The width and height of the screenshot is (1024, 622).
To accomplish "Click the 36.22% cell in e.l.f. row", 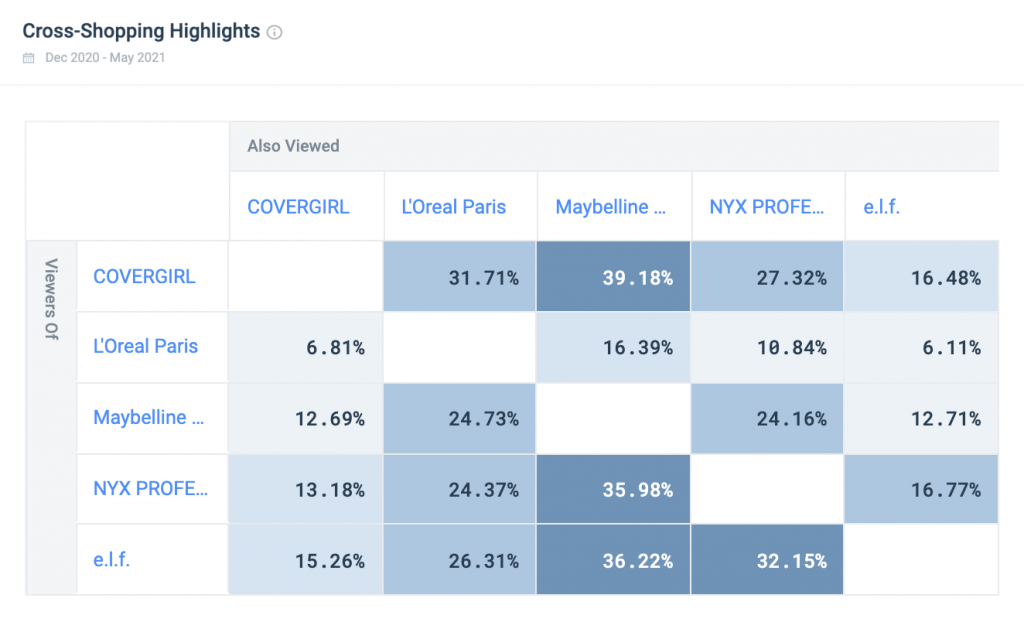I will (x=613, y=560).
